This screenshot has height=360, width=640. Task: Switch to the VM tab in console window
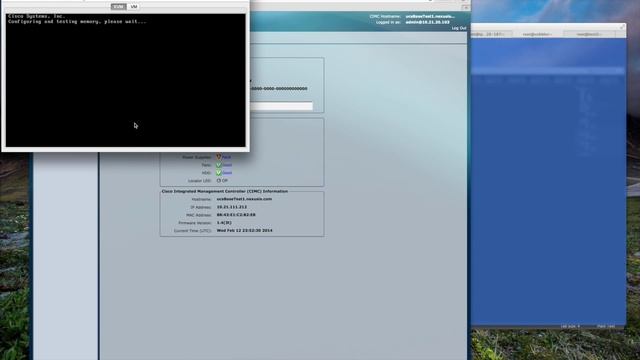(133, 7)
